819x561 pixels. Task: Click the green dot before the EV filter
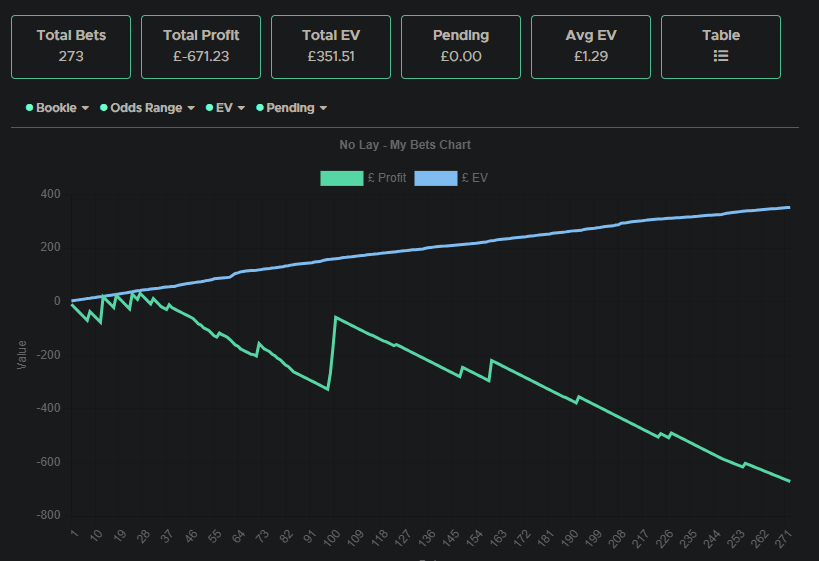pos(209,108)
